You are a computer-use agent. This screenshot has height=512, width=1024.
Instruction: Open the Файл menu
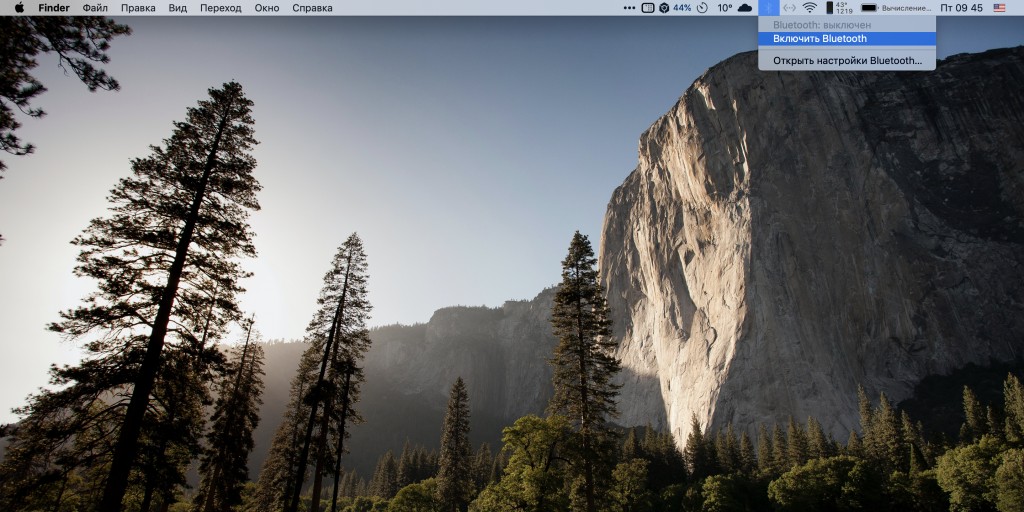(x=95, y=8)
